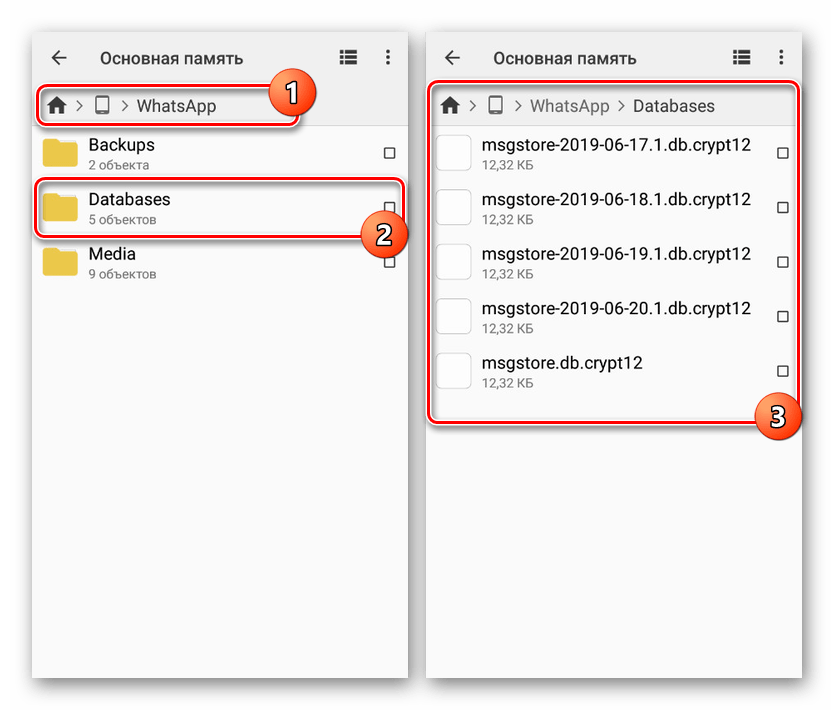Open Databases folder icon

pos(60,207)
